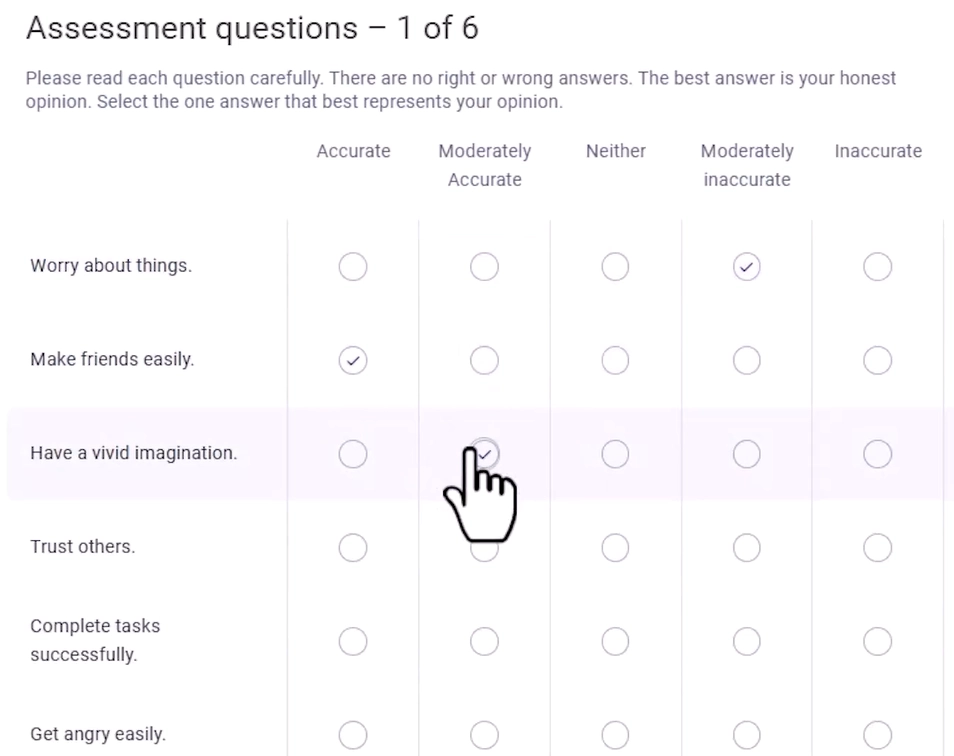Click the 'Trust others' row label
The width and height of the screenshot is (954, 756).
click(84, 547)
